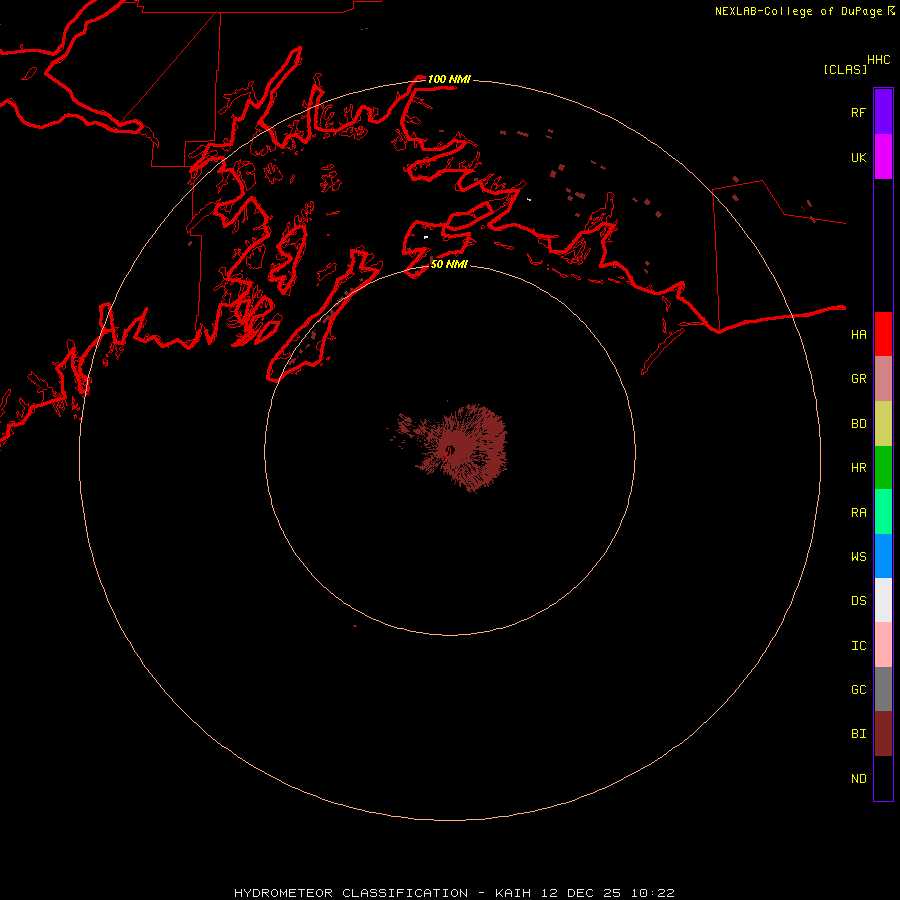Click the BI legend label
Viewport: 900px width, 900px height.
[x=859, y=734]
